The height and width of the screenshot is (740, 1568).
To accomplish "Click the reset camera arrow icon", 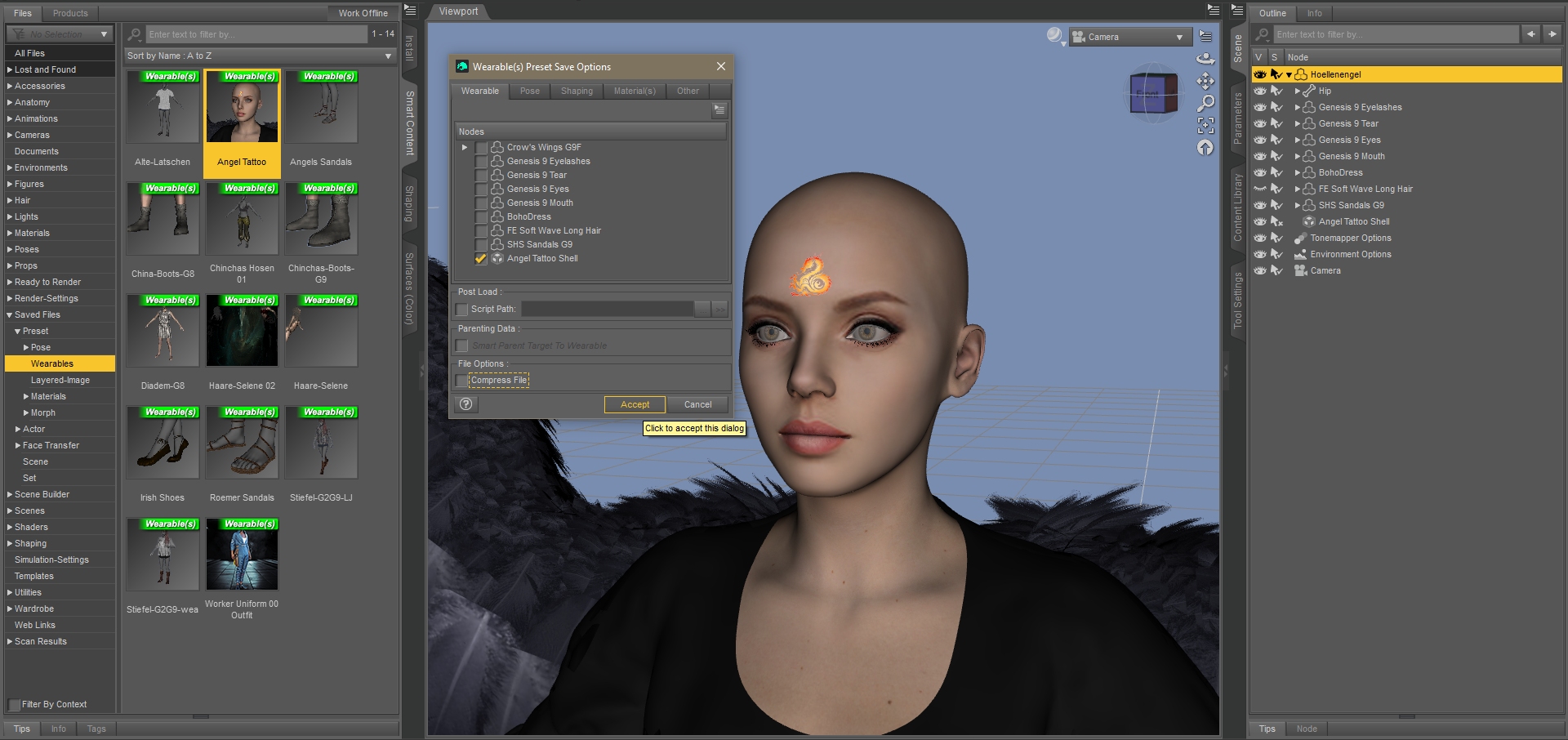I will point(1205,147).
